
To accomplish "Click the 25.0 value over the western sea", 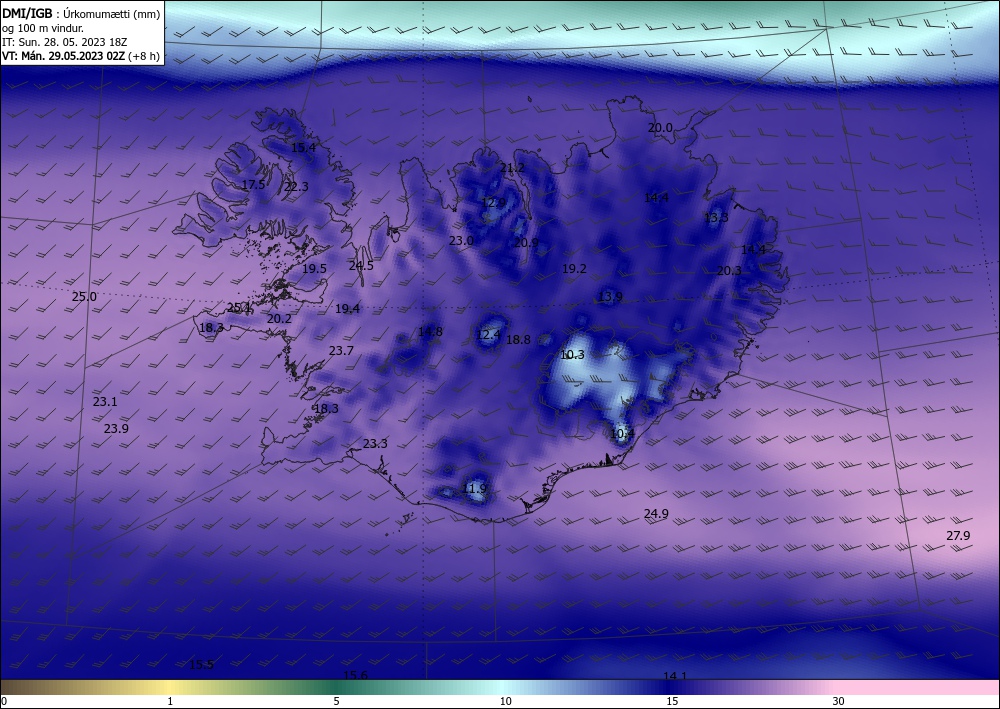I will point(84,297).
